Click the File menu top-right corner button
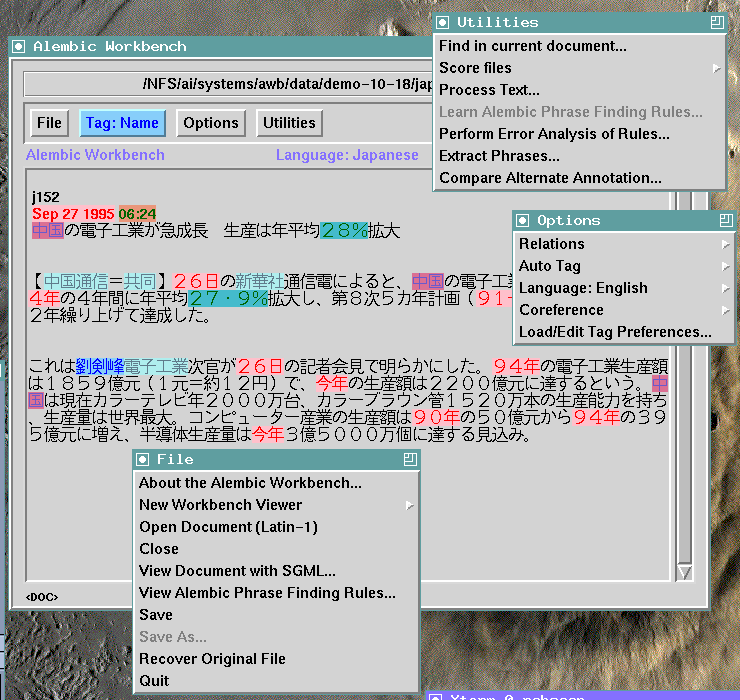 pyautogui.click(x=410, y=459)
